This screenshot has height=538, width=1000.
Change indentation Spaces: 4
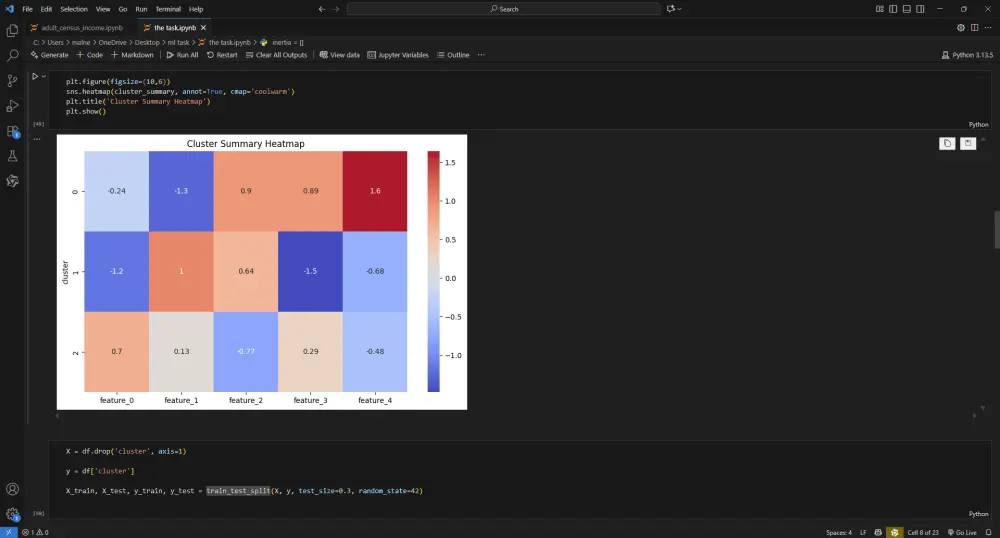(839, 532)
